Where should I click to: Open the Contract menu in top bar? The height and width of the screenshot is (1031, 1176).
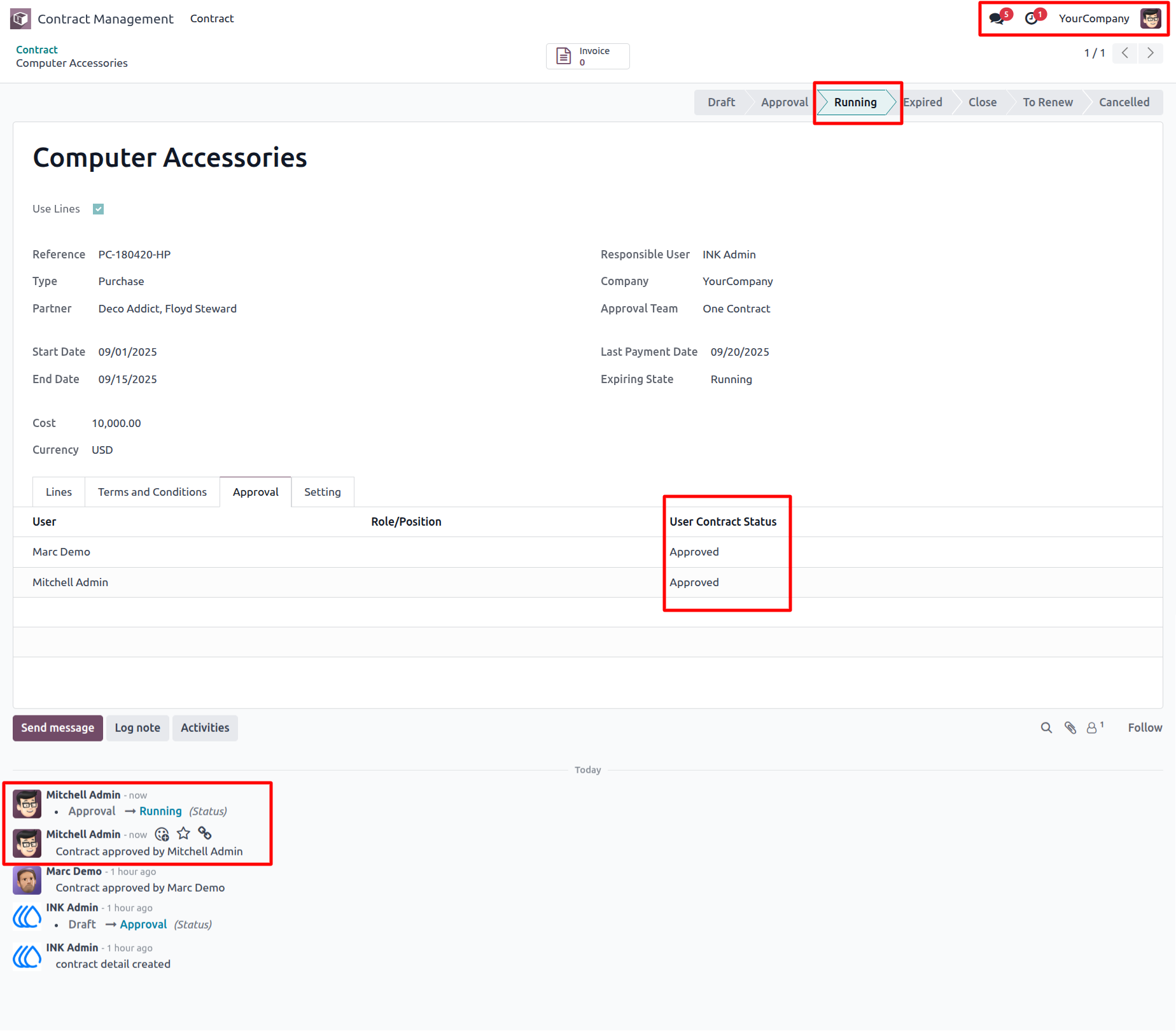[212, 18]
